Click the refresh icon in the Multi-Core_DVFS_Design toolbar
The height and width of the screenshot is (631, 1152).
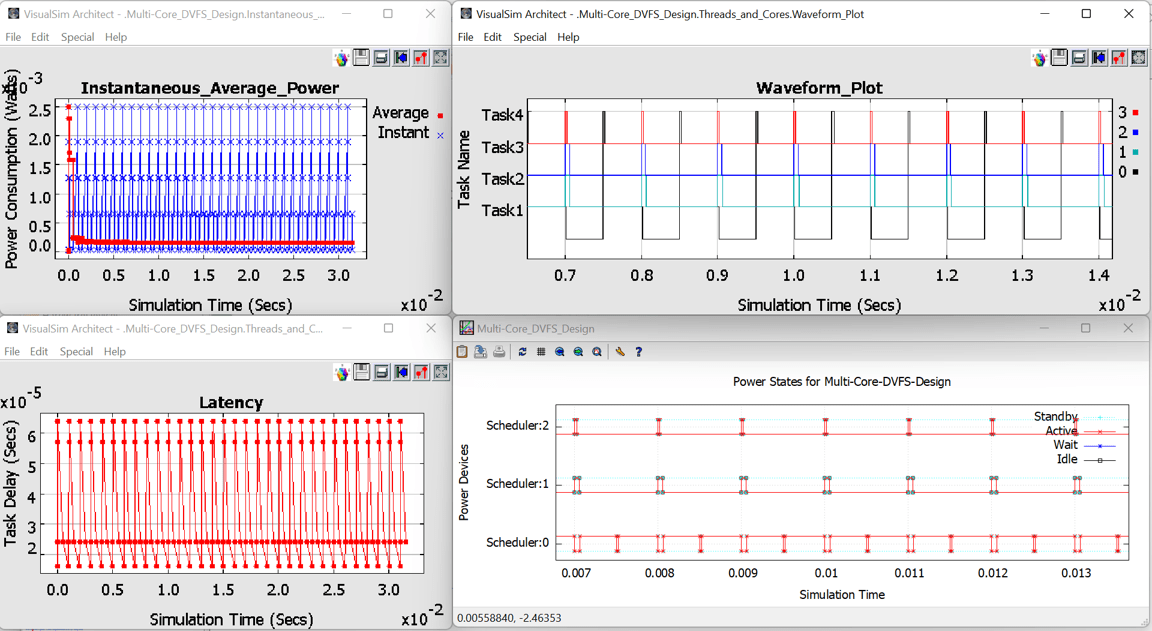click(522, 352)
